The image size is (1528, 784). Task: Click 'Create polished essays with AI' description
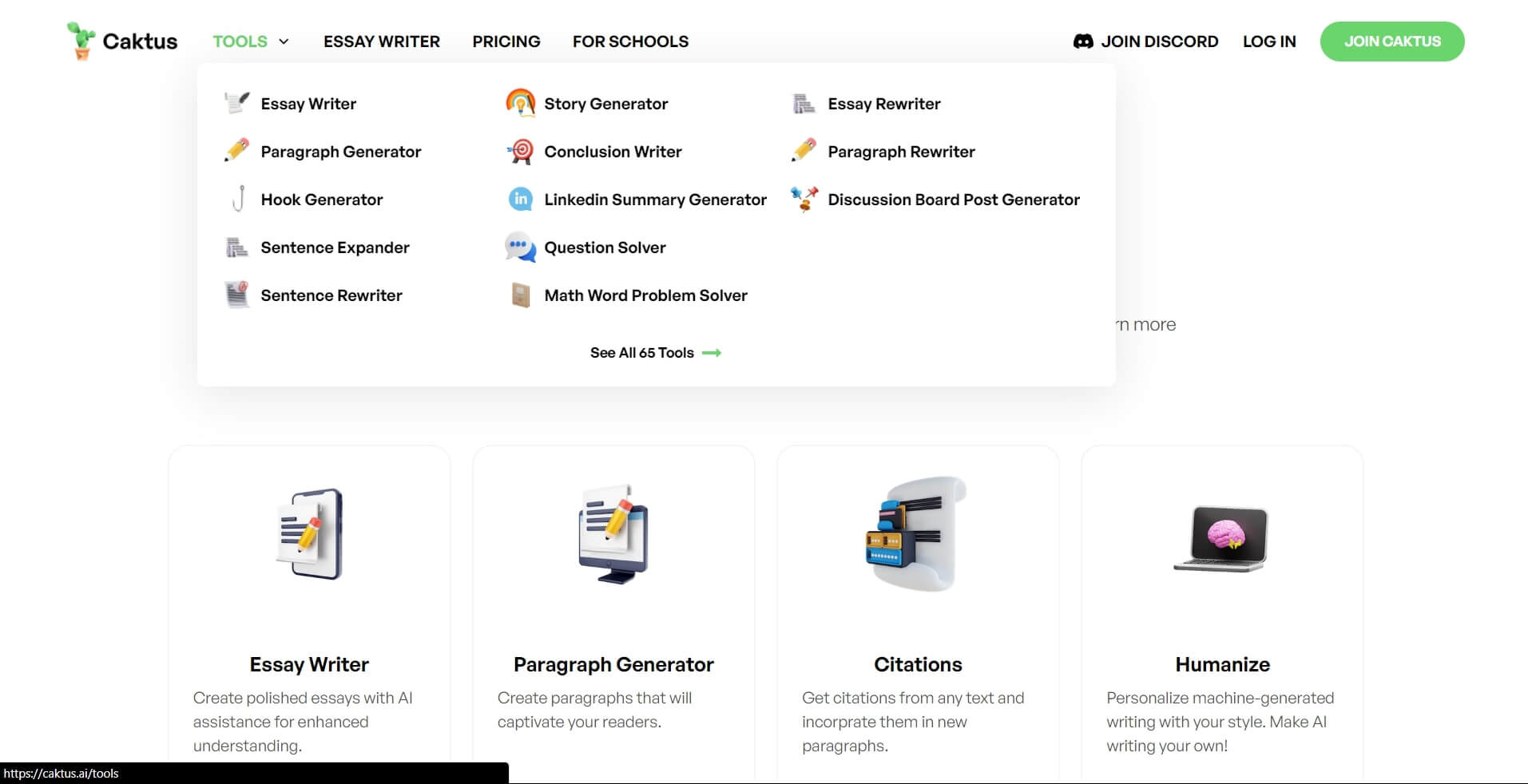point(303,722)
